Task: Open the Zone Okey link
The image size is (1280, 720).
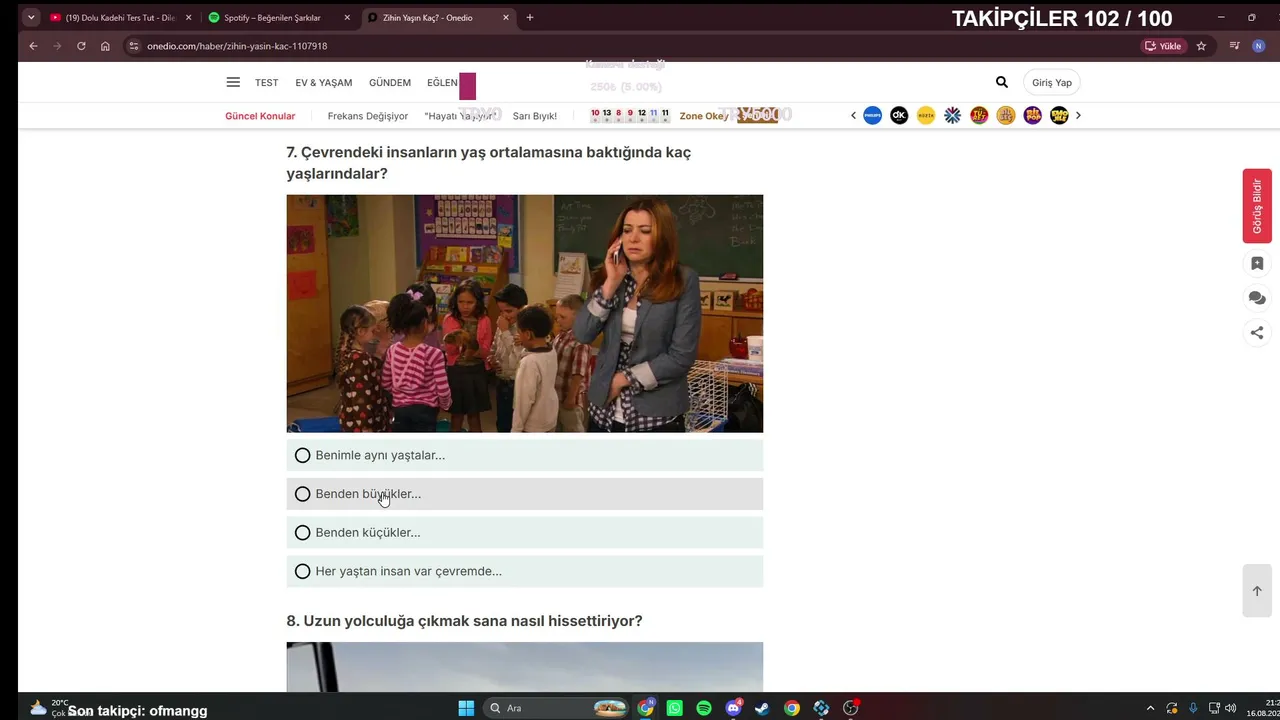Action: [704, 116]
